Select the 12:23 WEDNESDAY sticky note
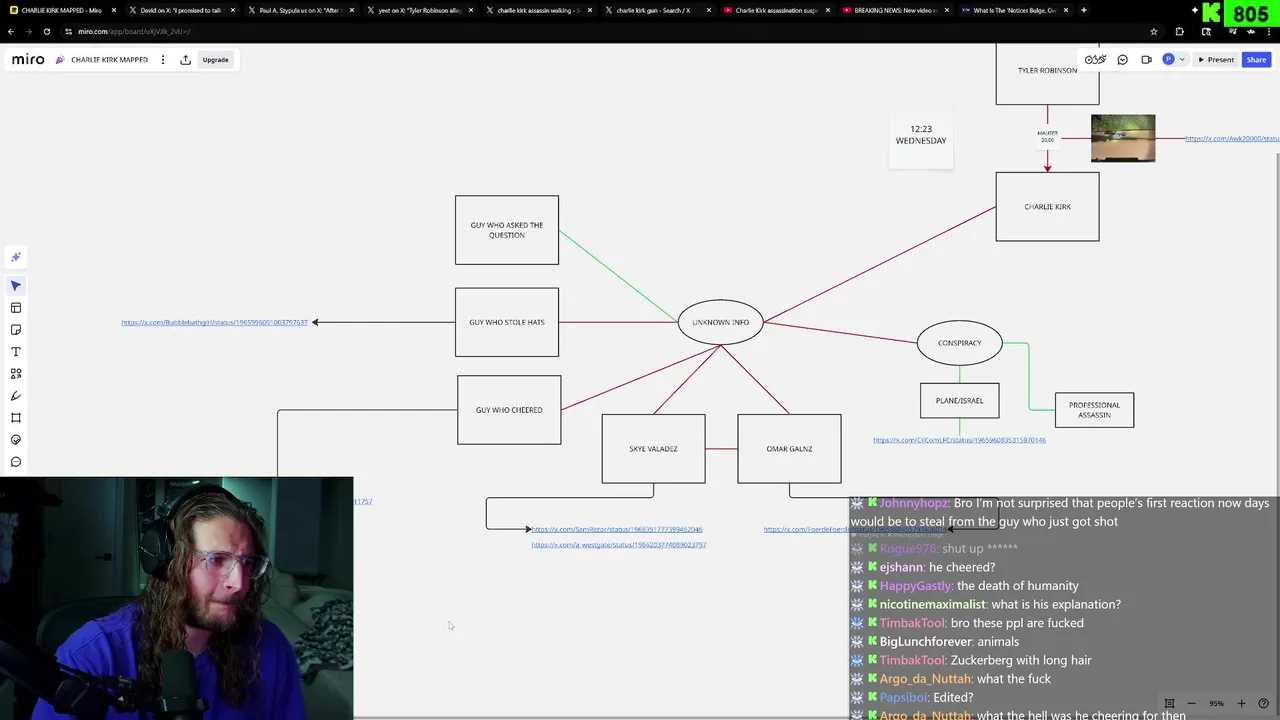Viewport: 1280px width, 720px height. point(921,135)
